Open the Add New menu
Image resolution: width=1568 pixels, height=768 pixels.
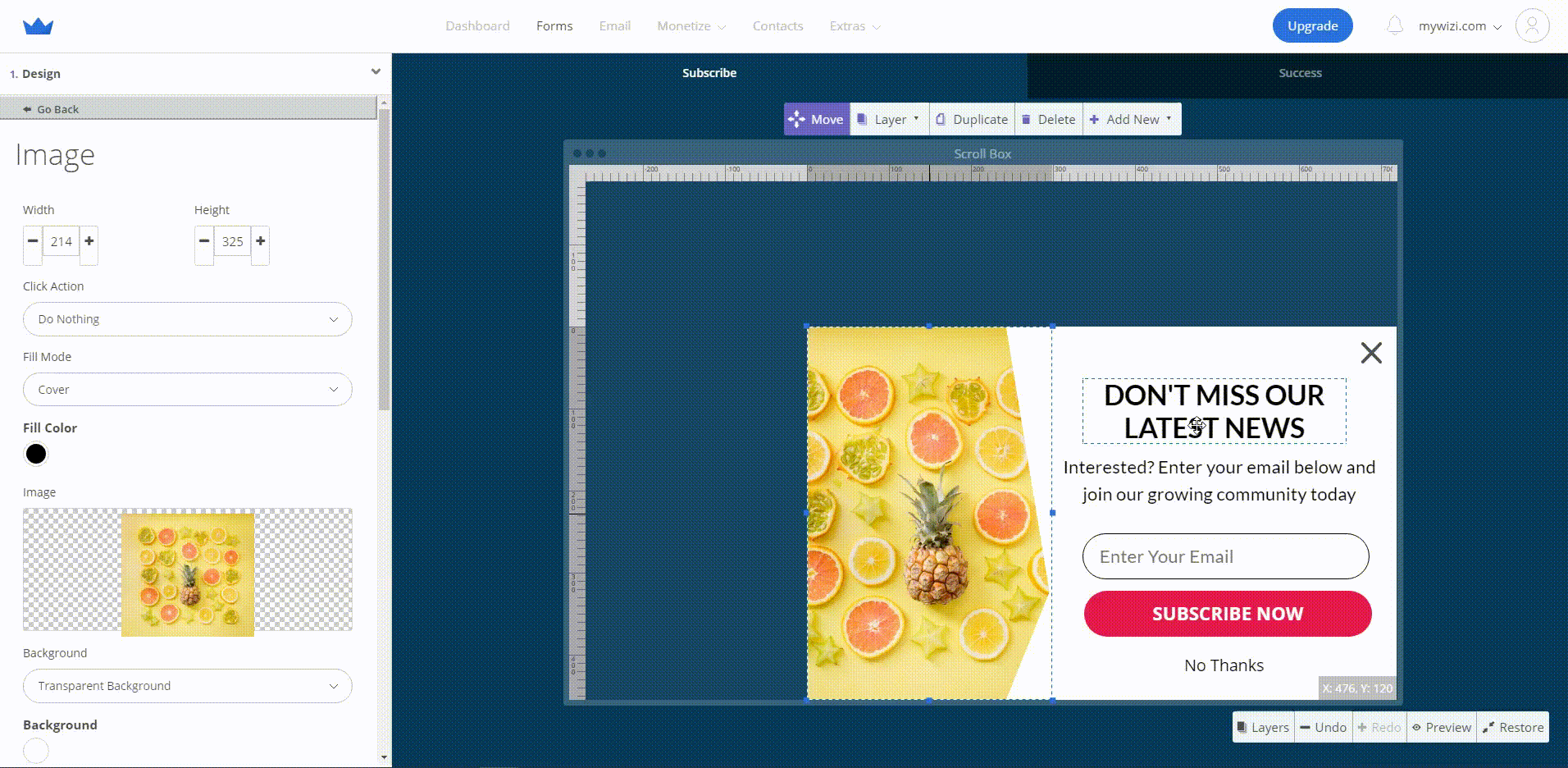point(1131,120)
